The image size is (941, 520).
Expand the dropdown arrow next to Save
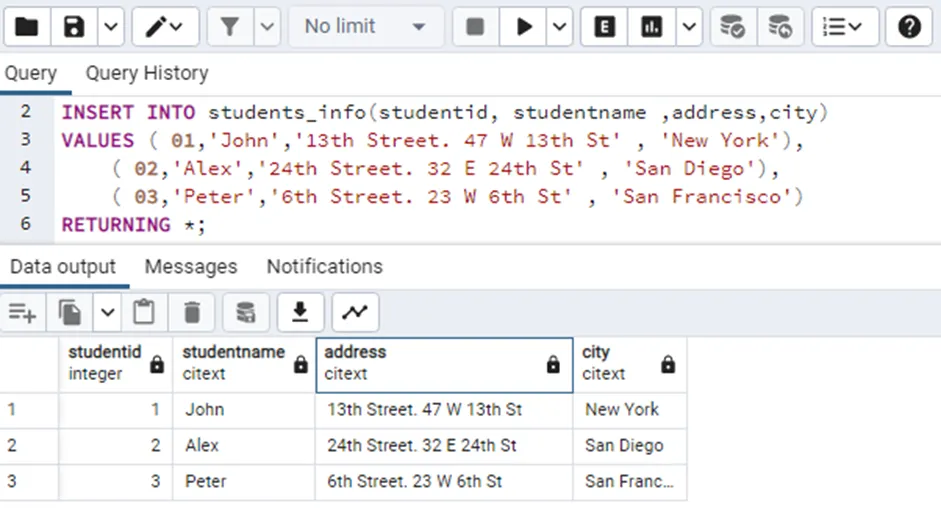coord(108,27)
